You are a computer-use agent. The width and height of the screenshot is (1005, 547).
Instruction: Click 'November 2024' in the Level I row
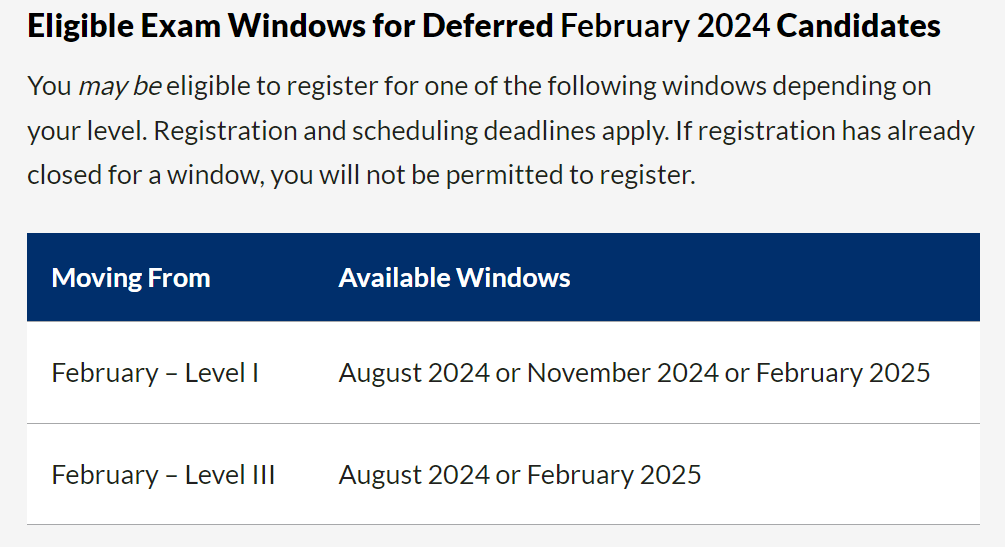(x=622, y=373)
